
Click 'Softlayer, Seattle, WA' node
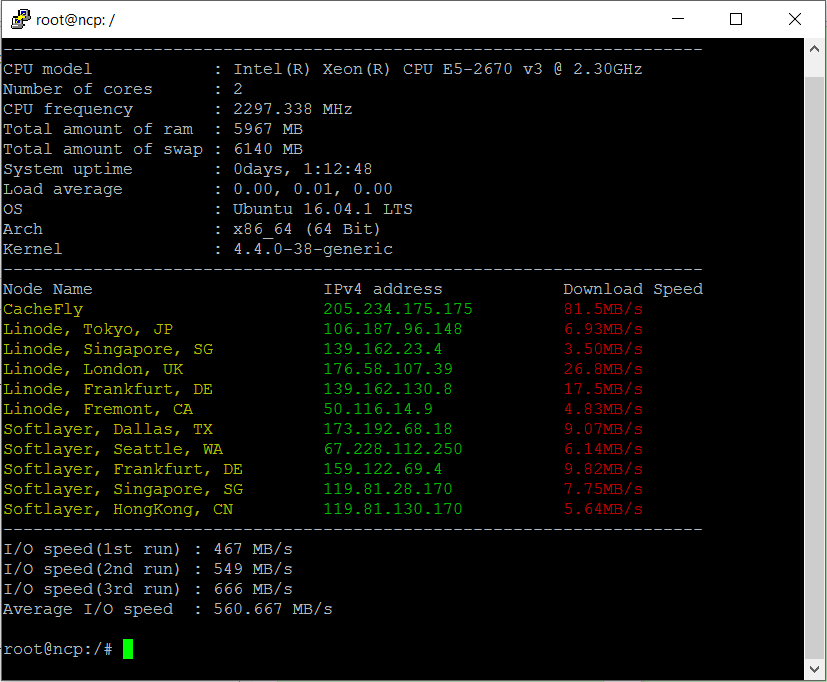[113, 449]
